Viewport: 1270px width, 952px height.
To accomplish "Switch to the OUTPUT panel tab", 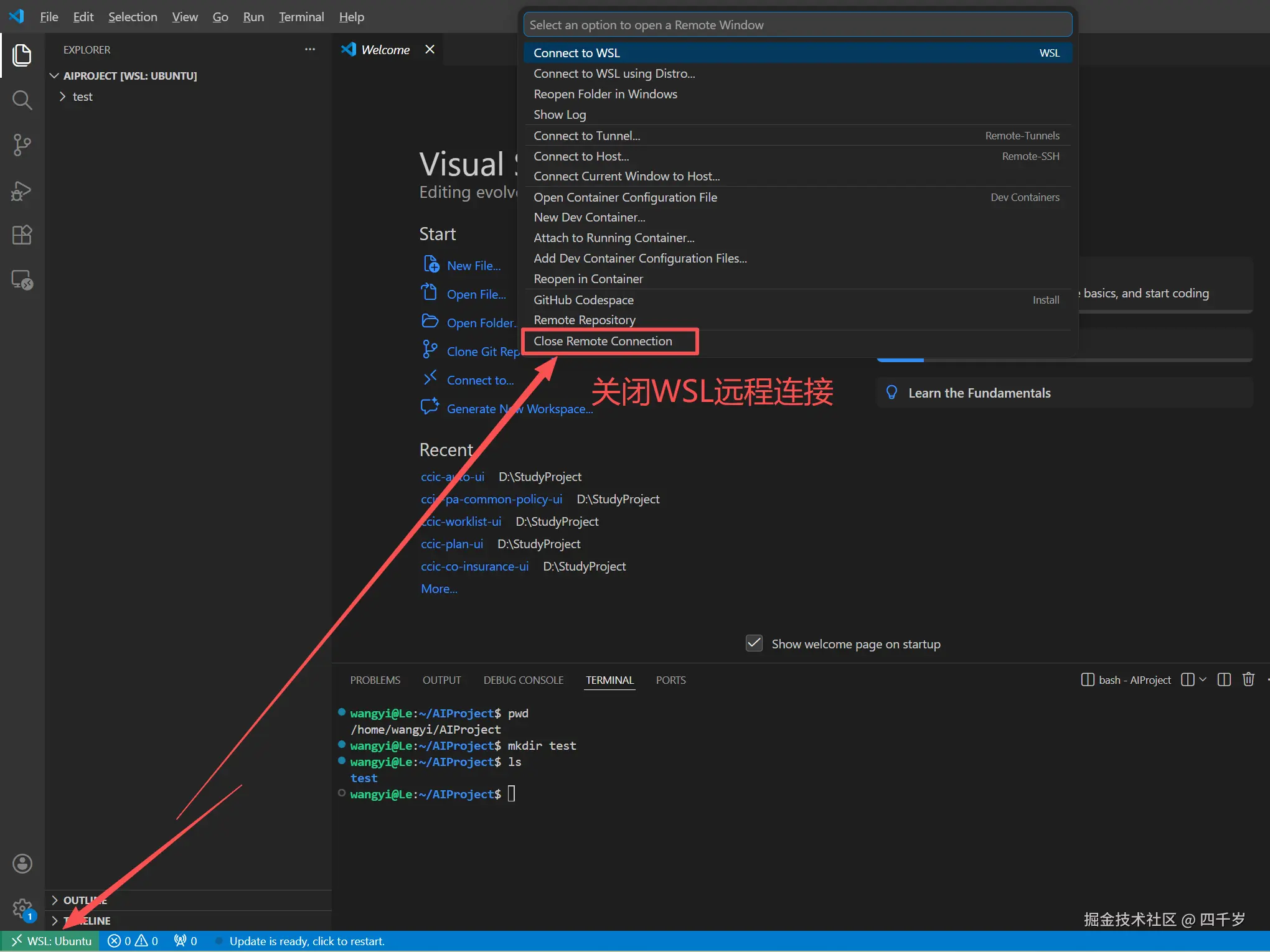I will (x=441, y=680).
